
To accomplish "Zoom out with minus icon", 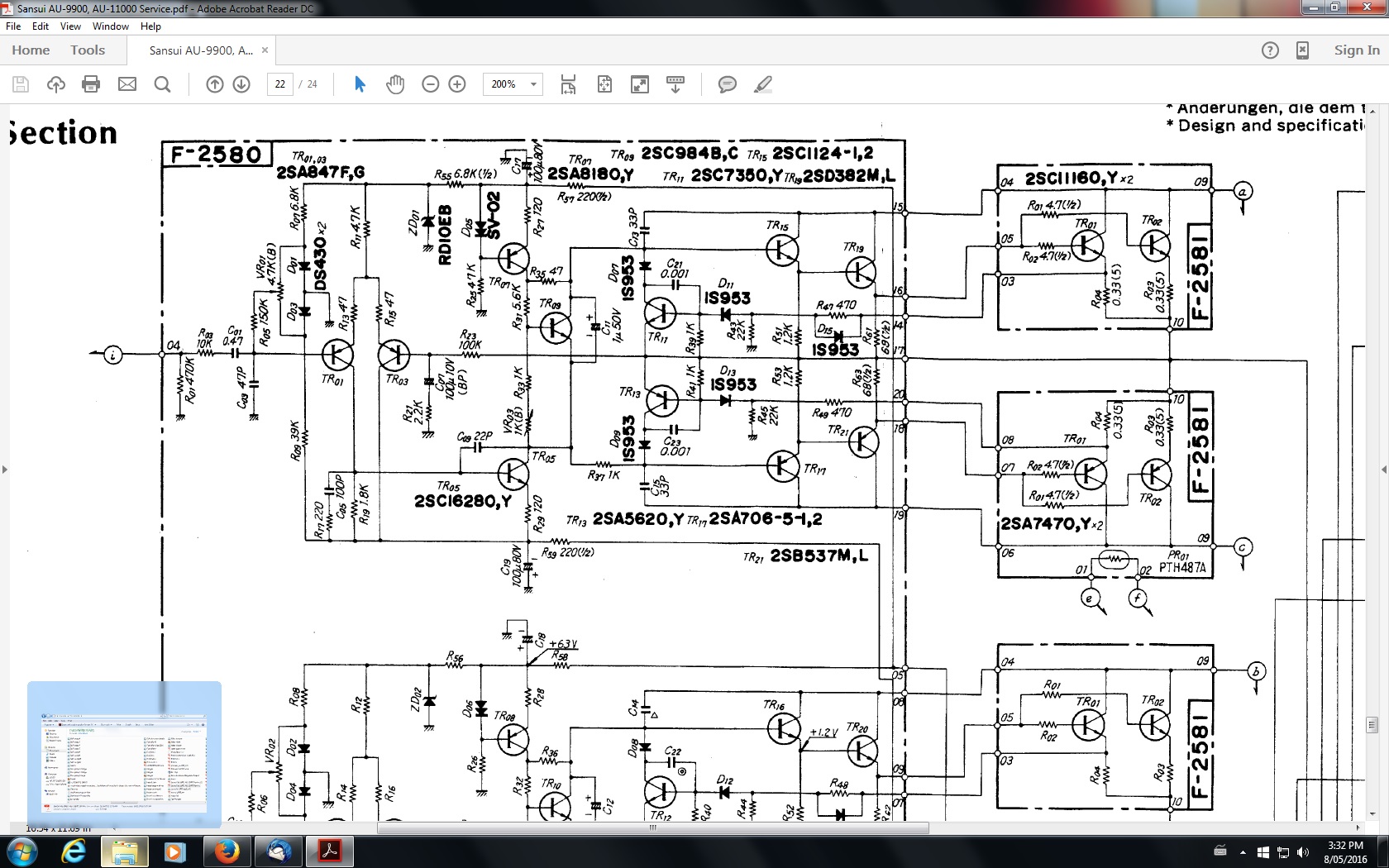I will tap(430, 84).
